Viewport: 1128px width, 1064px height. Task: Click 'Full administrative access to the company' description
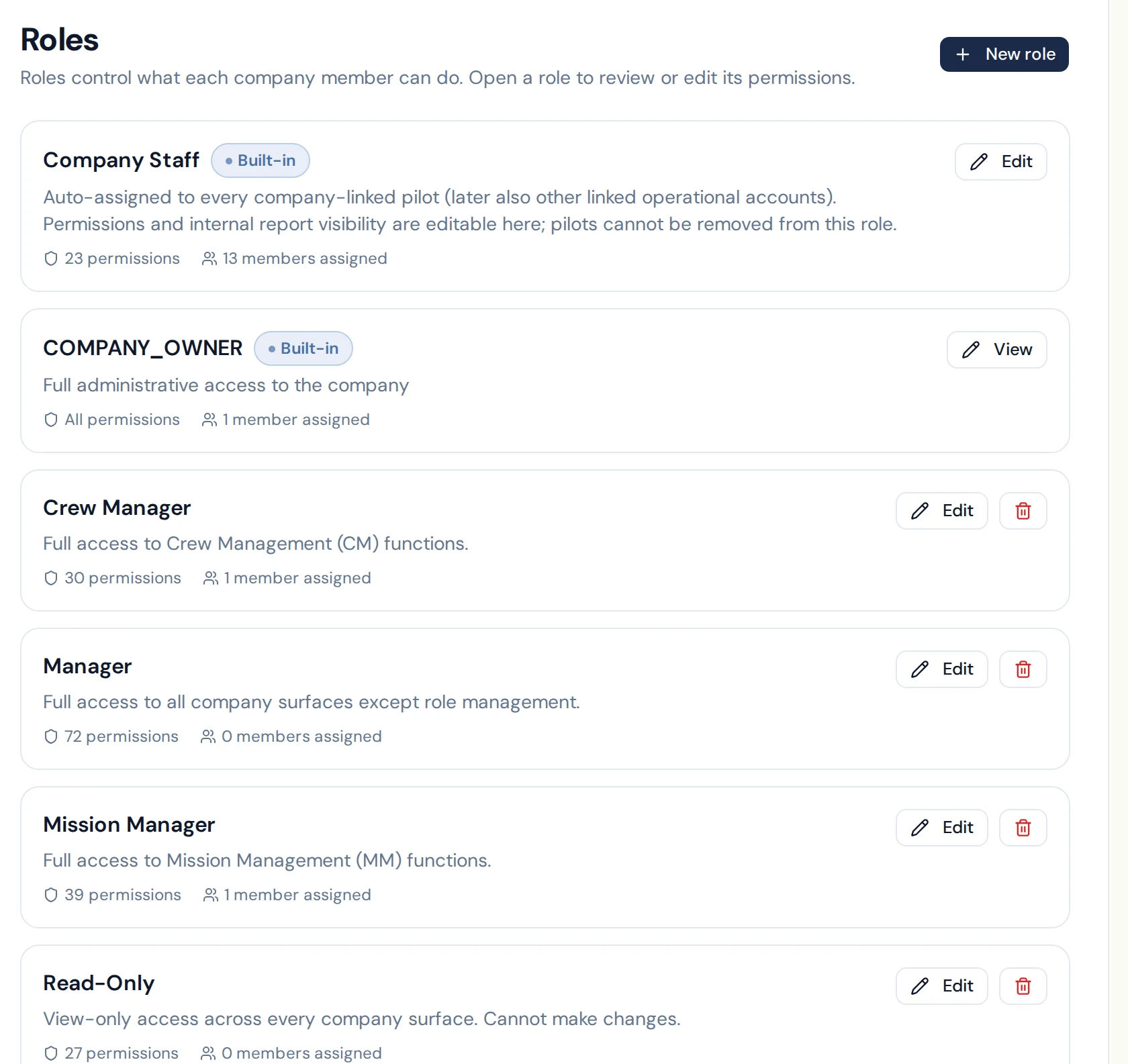(226, 385)
